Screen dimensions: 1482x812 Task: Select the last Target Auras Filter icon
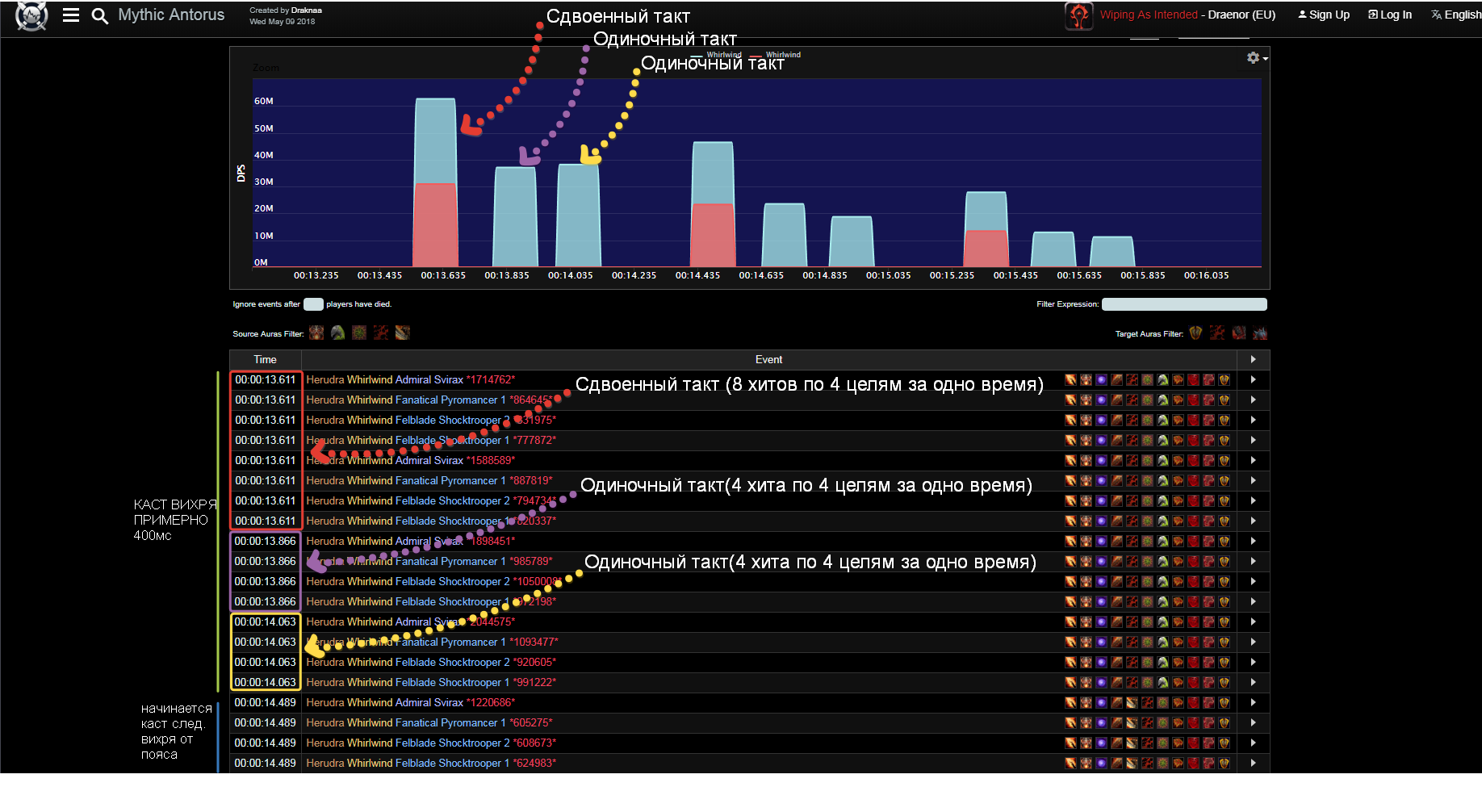[x=1259, y=333]
